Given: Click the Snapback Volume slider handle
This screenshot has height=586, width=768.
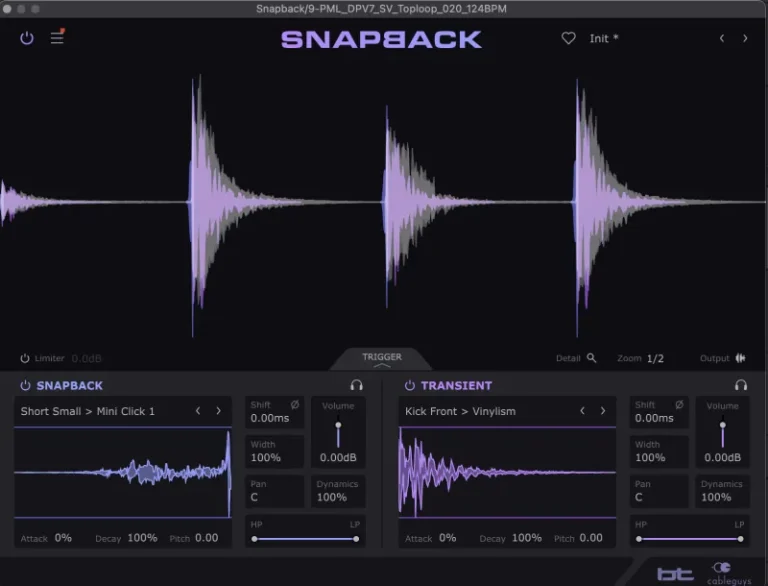Looking at the screenshot, I should tap(338, 425).
